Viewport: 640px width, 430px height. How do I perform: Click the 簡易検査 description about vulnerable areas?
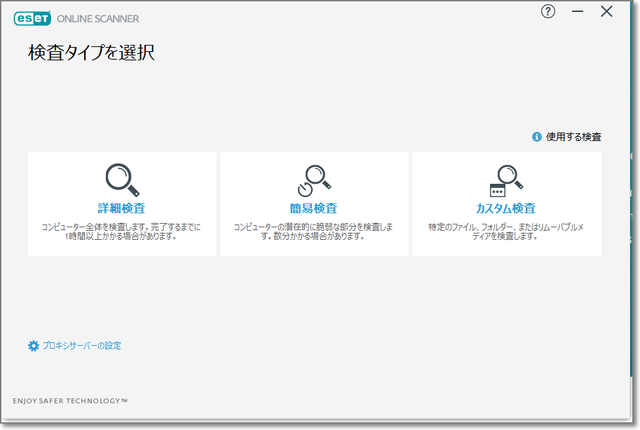(x=314, y=232)
